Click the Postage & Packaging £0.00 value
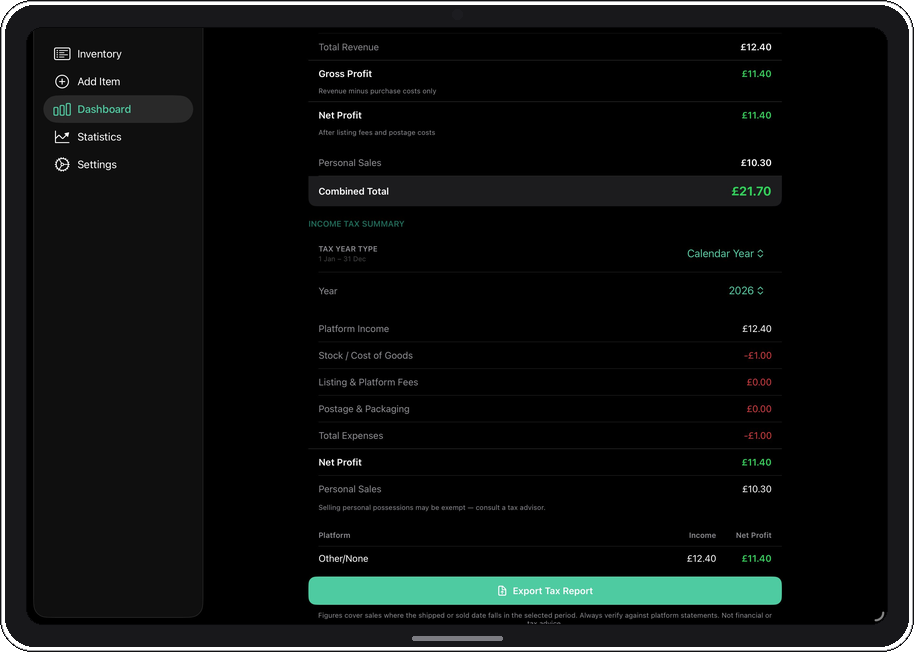The width and height of the screenshot is (914, 652). coord(759,409)
